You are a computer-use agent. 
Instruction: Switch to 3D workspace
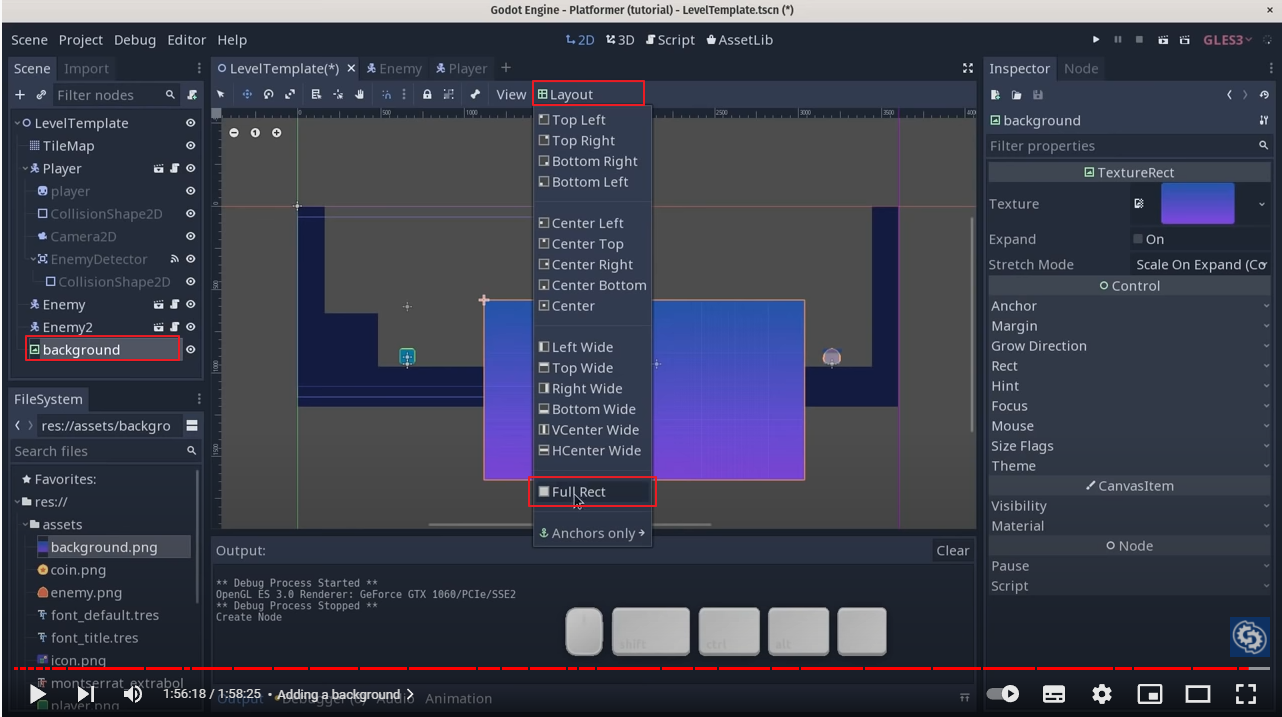pyautogui.click(x=620, y=40)
